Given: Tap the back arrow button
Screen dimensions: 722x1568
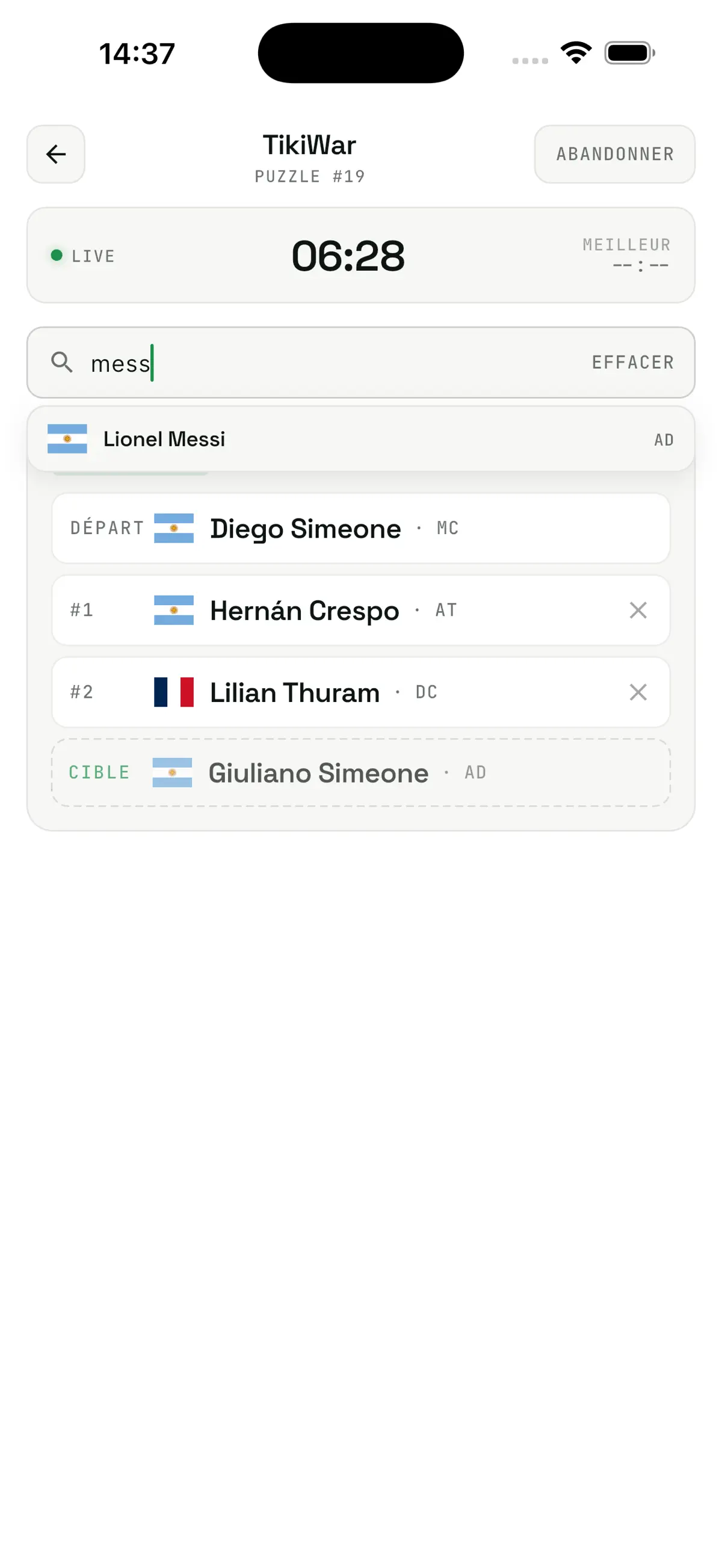Looking at the screenshot, I should pos(55,154).
